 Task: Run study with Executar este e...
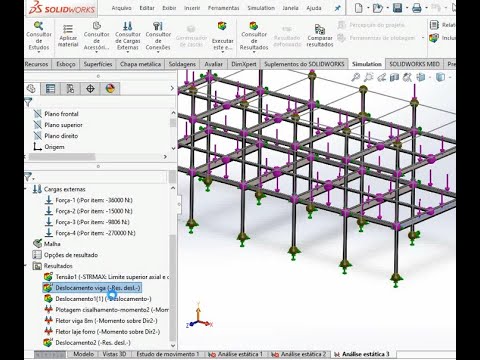222,36
